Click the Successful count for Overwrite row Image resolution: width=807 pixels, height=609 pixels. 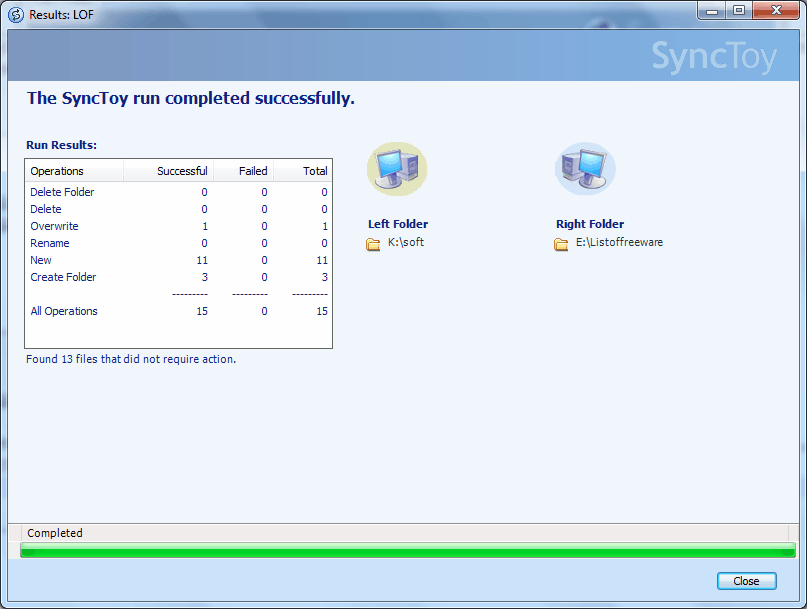click(205, 226)
